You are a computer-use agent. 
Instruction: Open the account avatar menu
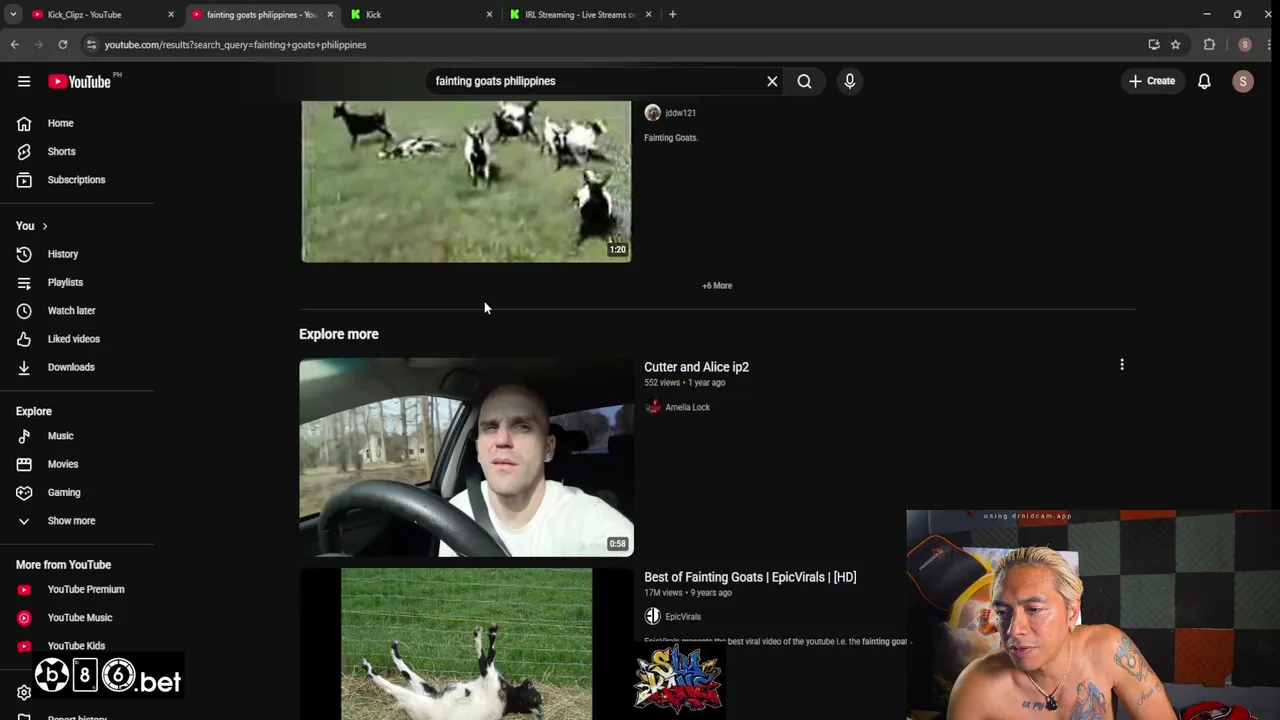click(x=1243, y=81)
